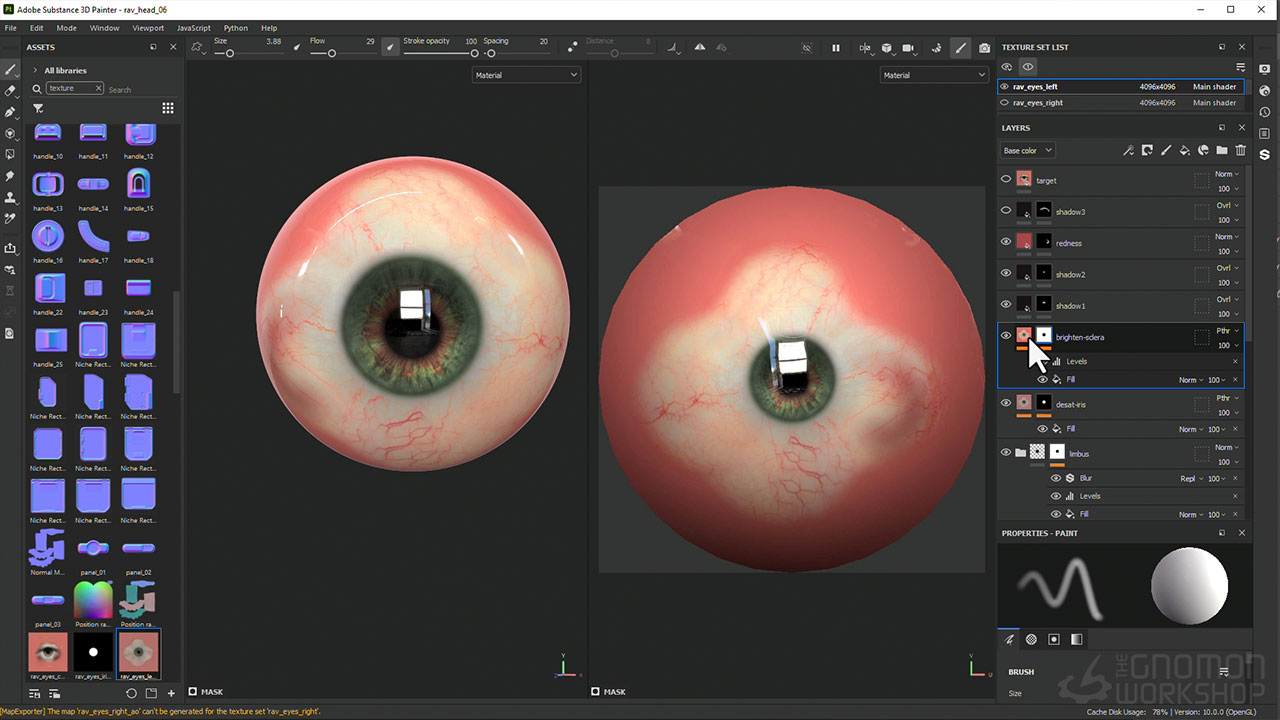Select the rav_eyes_right texture set
The image size is (1280, 720).
(x=1038, y=103)
